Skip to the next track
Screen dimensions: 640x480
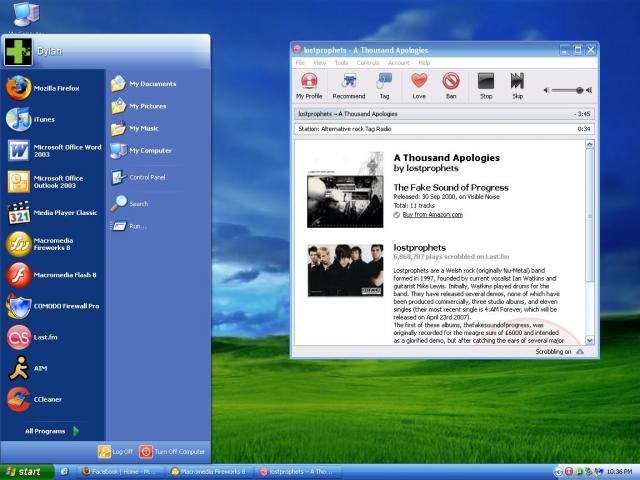tap(517, 86)
